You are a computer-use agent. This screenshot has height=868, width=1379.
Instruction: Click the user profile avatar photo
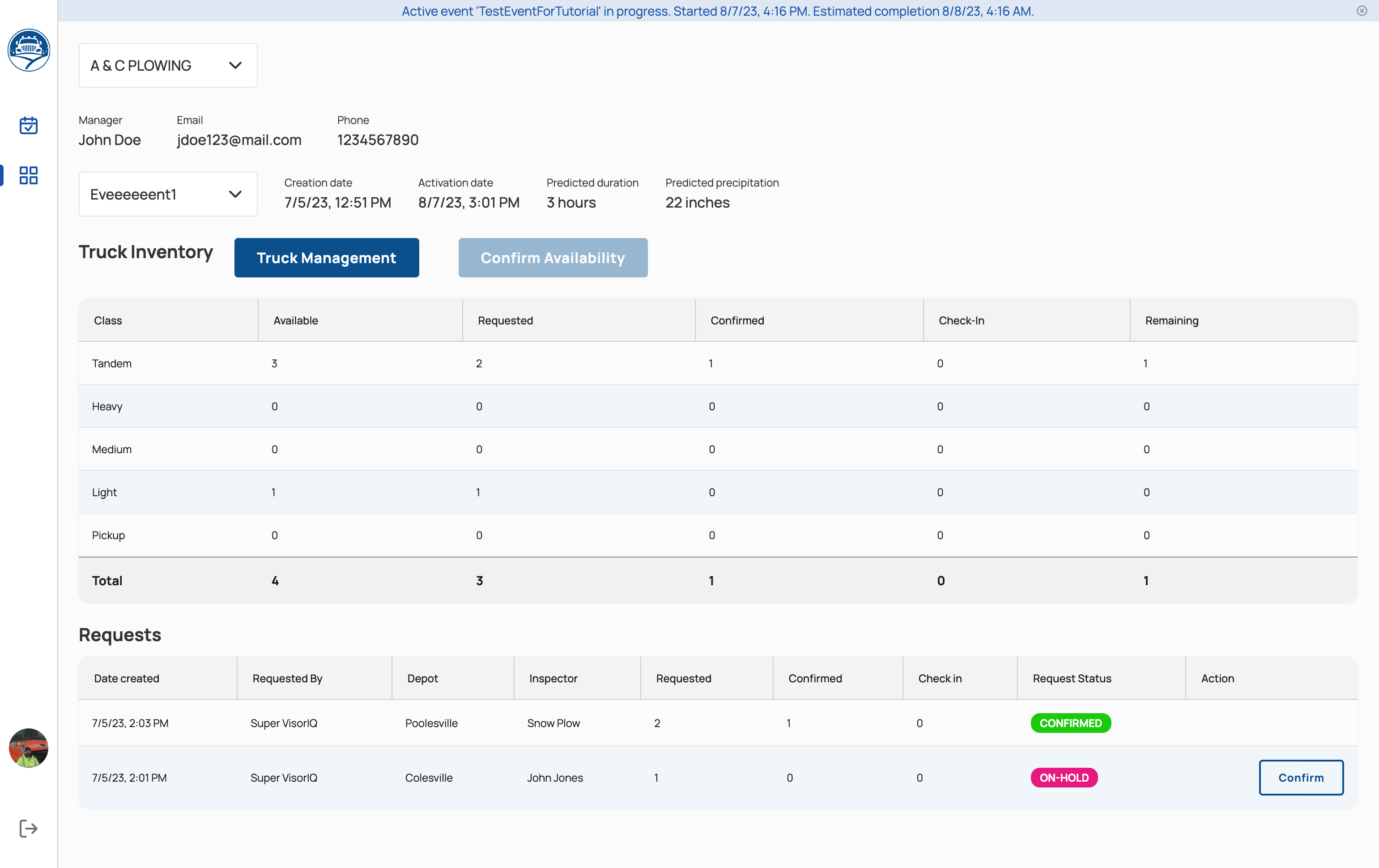pos(29,748)
